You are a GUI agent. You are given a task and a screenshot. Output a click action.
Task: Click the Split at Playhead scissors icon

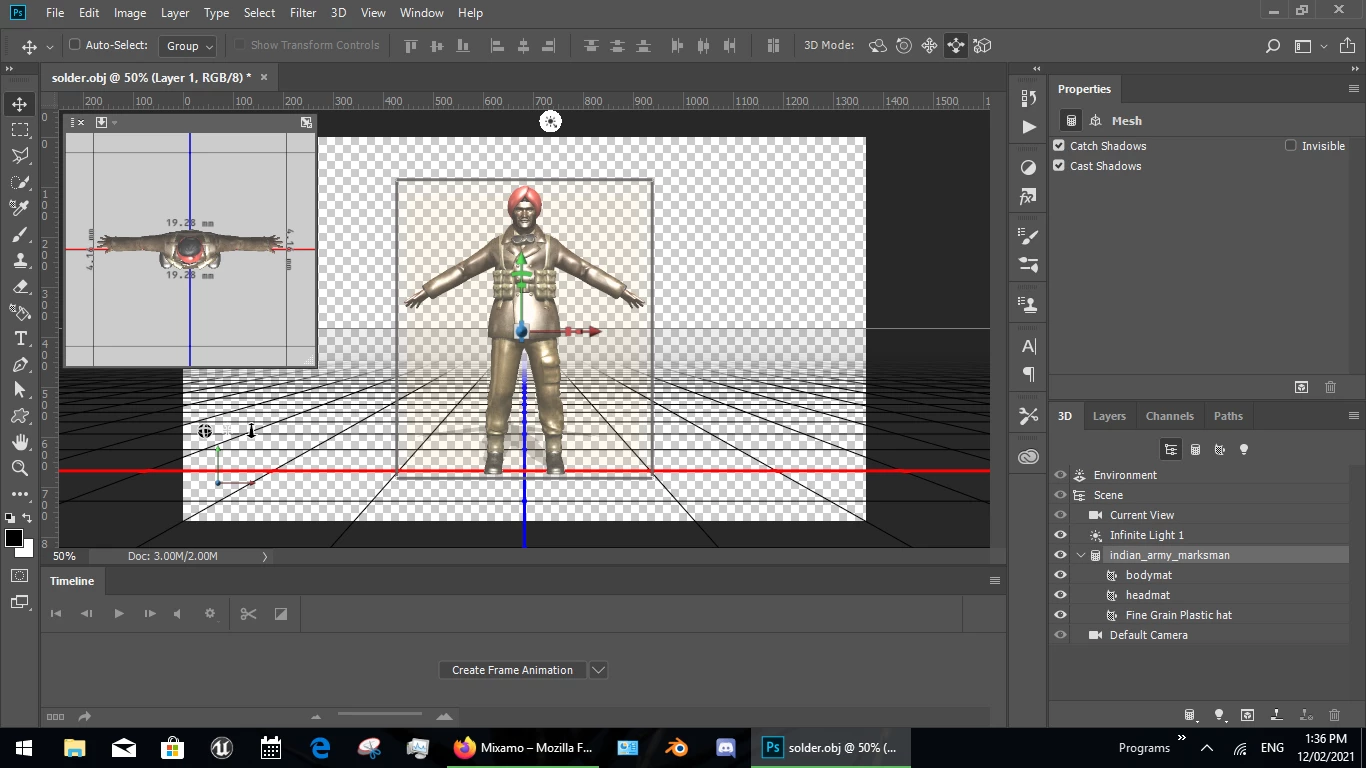pos(249,614)
